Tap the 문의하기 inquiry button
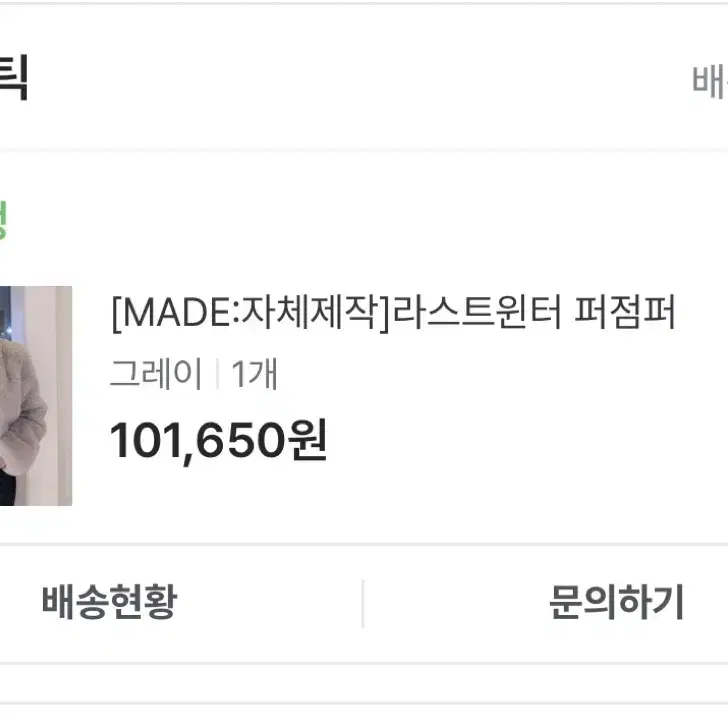 point(616,602)
